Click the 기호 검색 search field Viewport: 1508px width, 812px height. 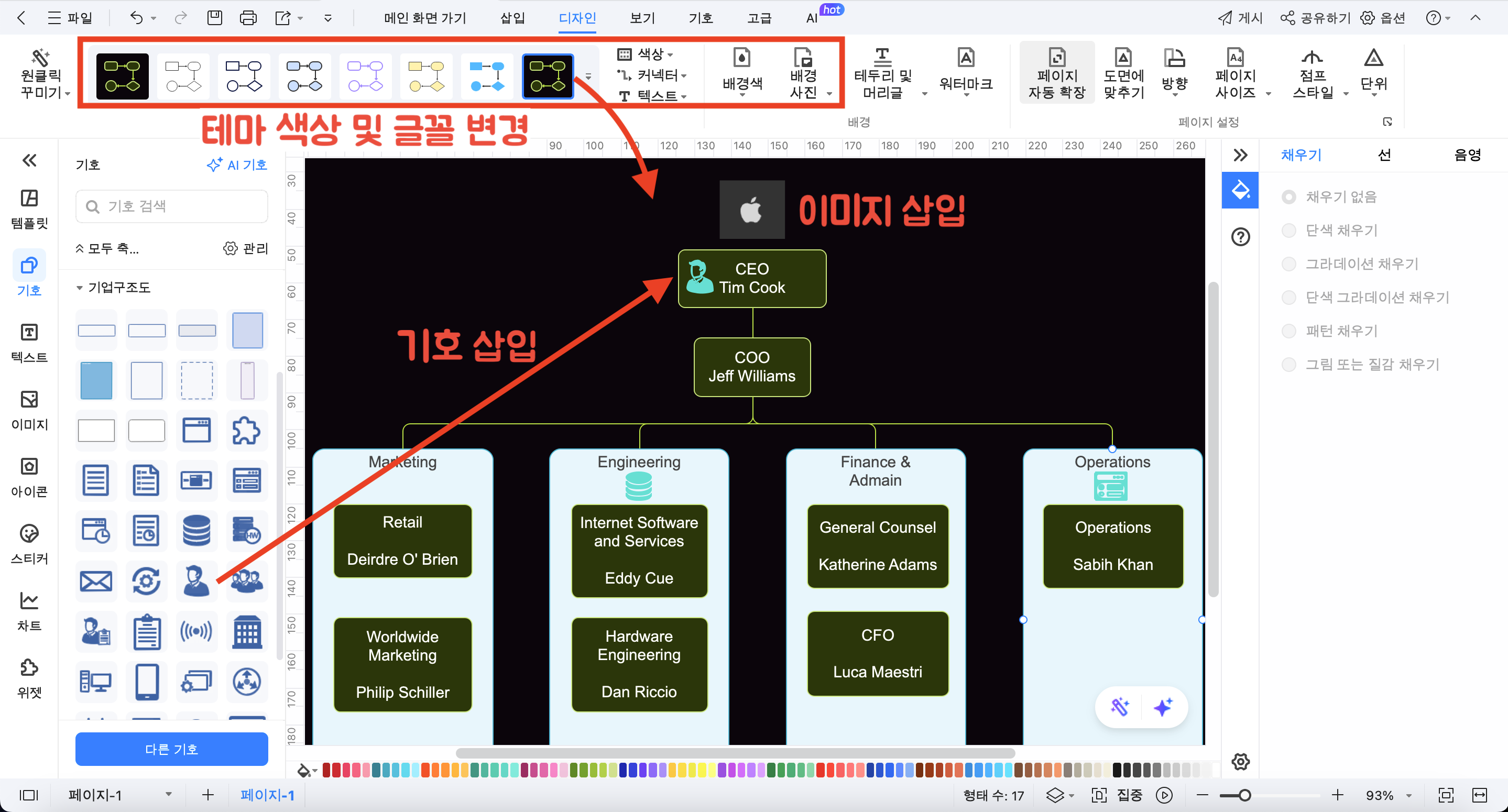coord(171,206)
